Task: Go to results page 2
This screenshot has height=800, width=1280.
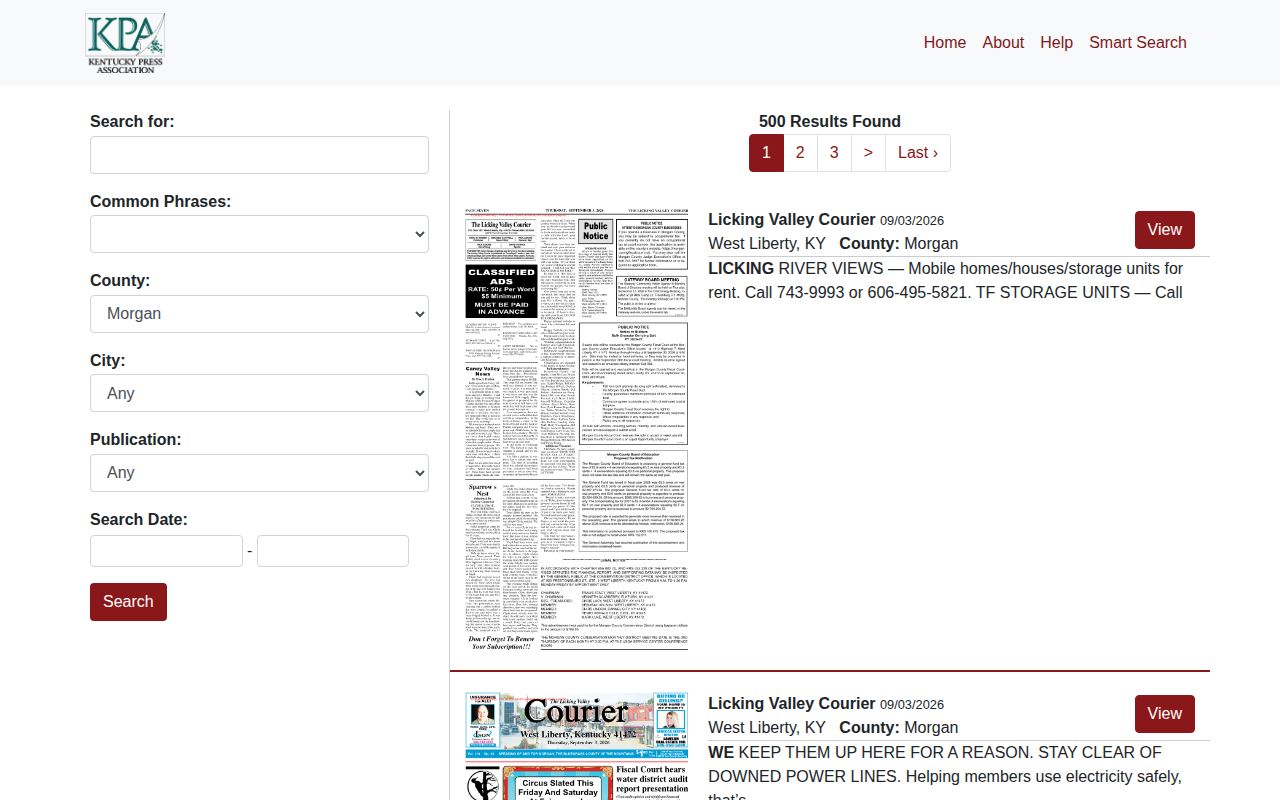Action: [x=800, y=153]
